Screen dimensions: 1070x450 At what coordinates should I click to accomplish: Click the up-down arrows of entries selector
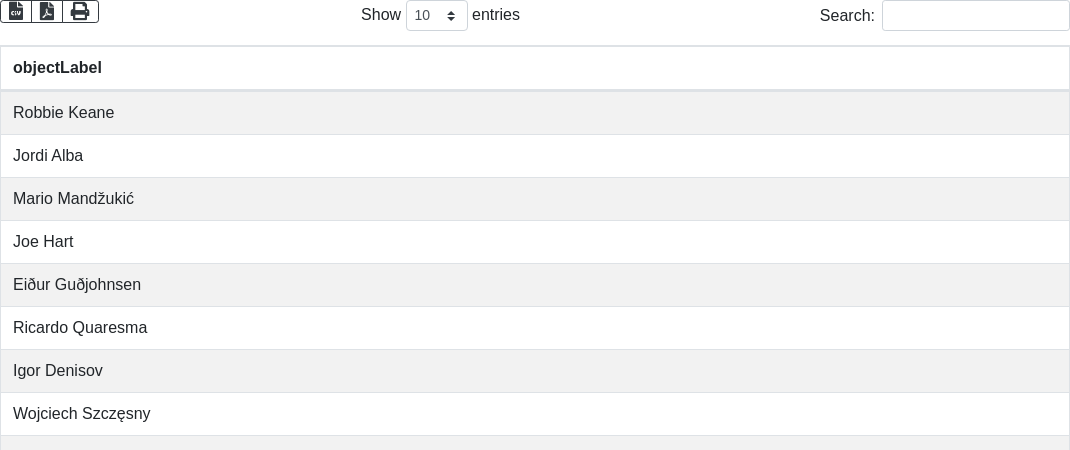click(x=451, y=16)
